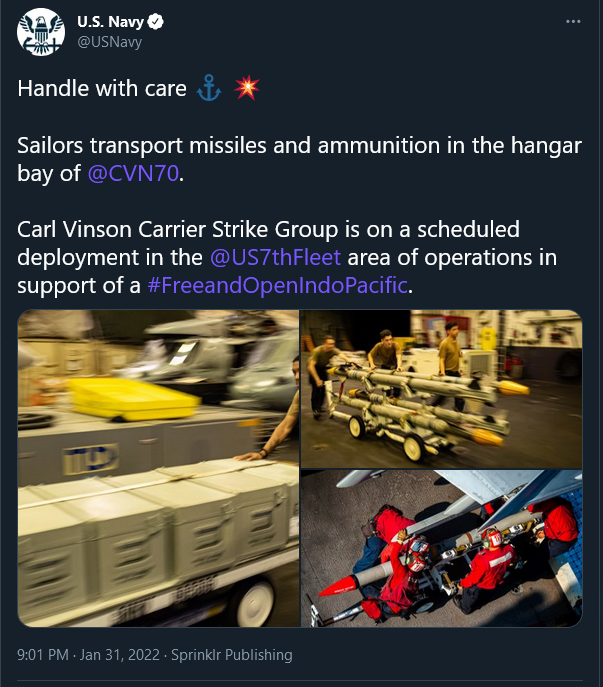Open the @USNavy handle link
The image size is (603, 687).
110,42
